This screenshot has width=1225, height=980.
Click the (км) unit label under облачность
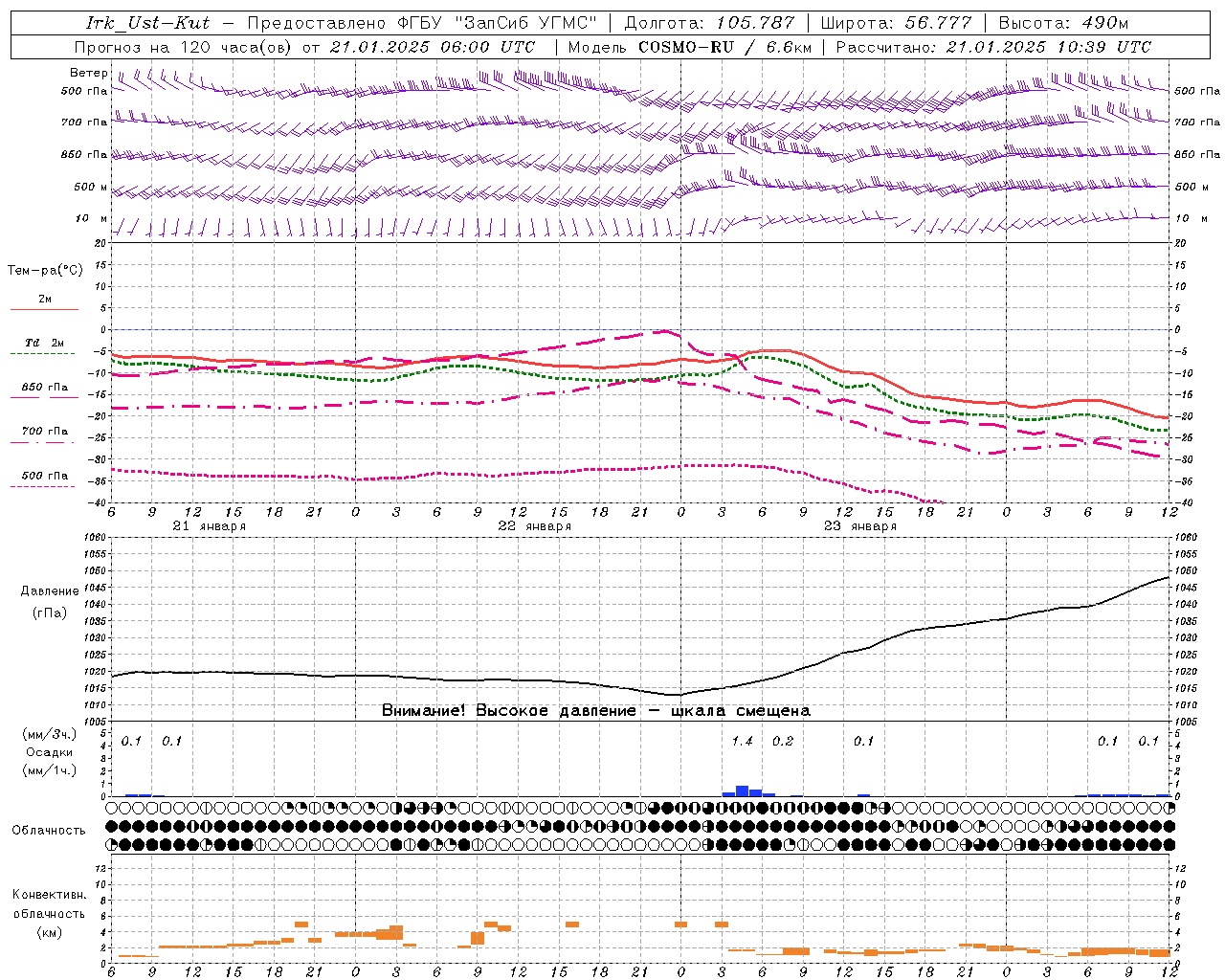click(x=50, y=932)
